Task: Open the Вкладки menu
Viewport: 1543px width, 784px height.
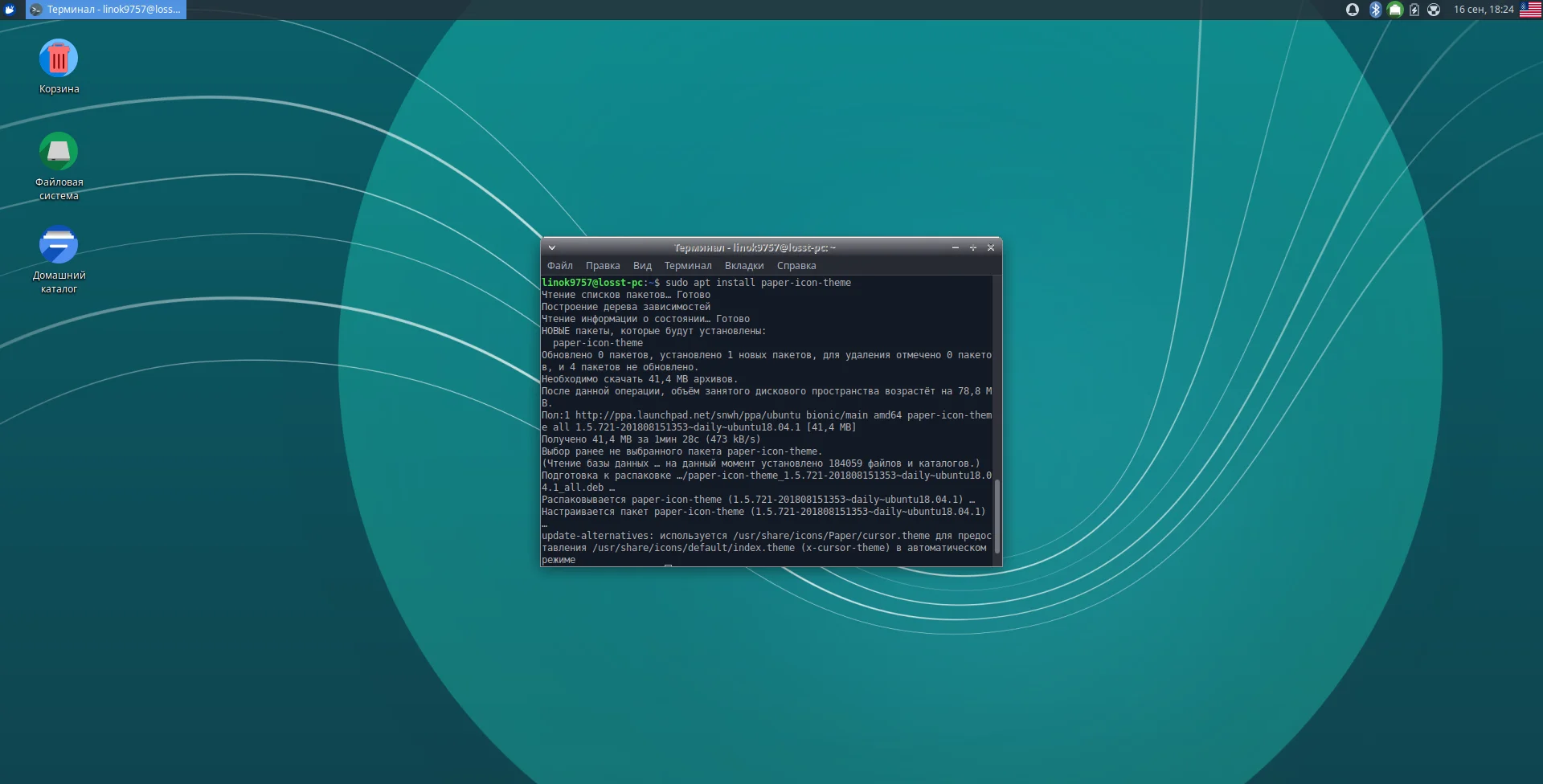Action: 744,266
